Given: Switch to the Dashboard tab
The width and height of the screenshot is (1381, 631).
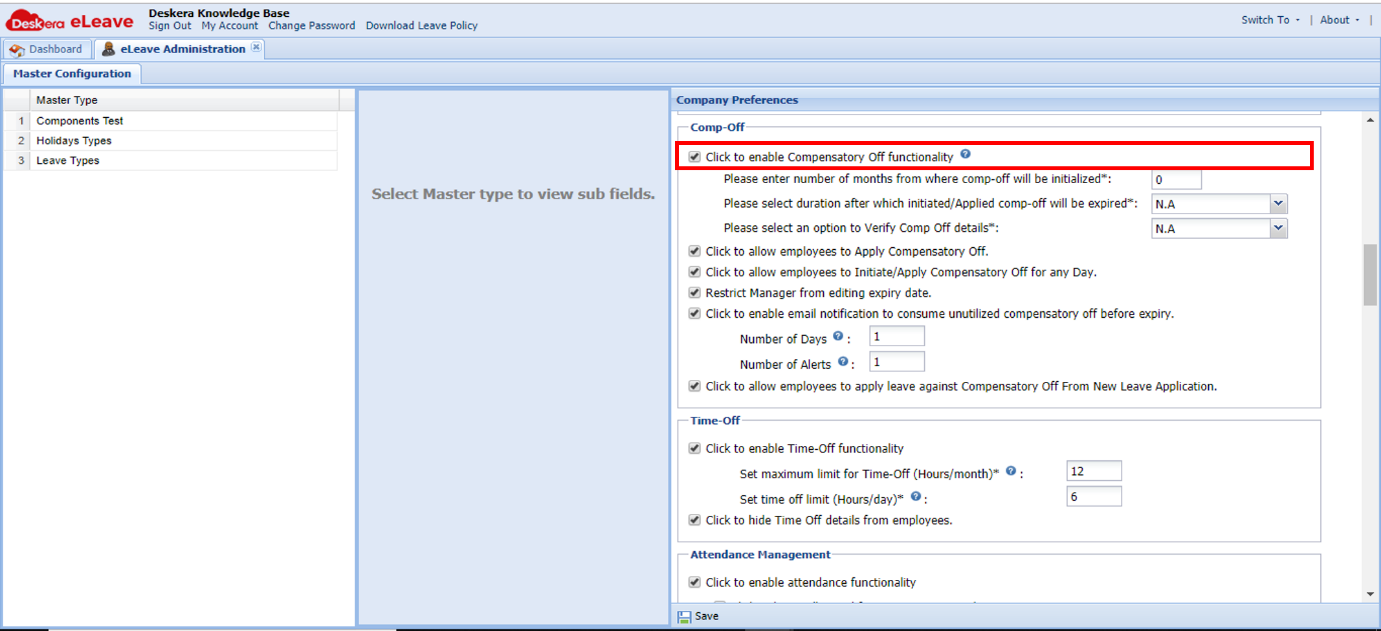Looking at the screenshot, I should point(47,47).
